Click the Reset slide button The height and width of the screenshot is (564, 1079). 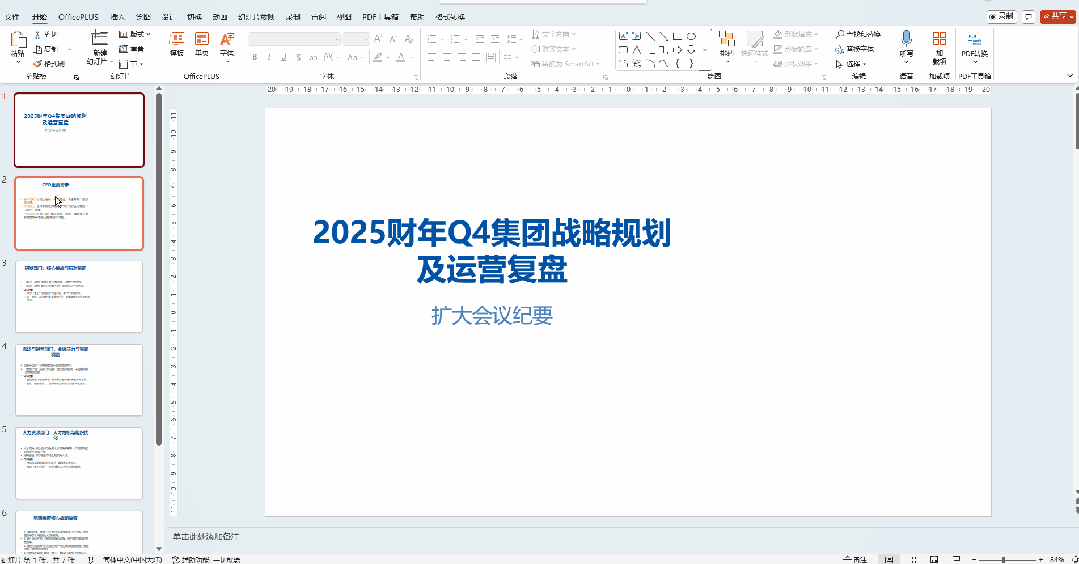[132, 49]
